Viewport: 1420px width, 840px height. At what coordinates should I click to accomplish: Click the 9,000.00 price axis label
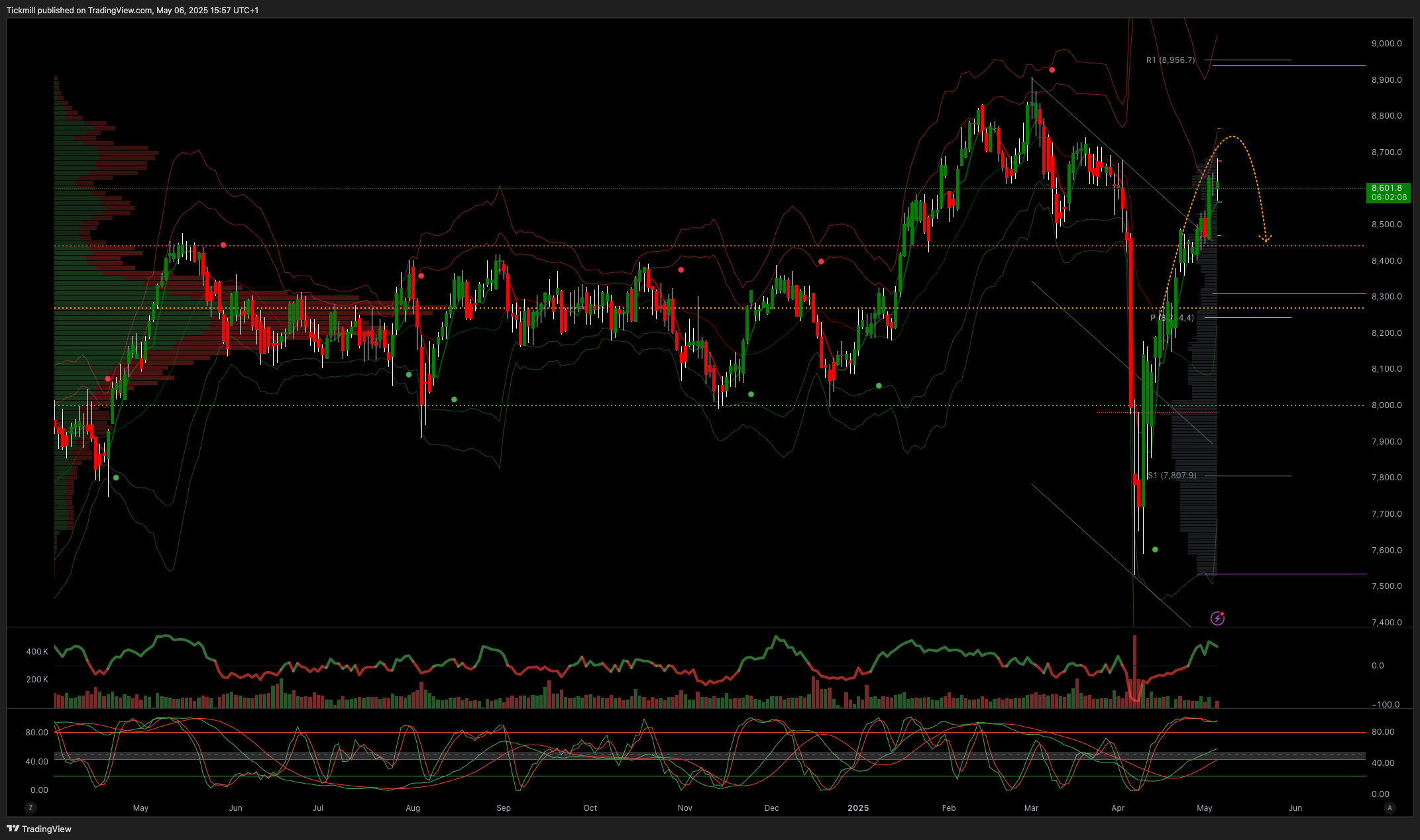tap(1387, 44)
